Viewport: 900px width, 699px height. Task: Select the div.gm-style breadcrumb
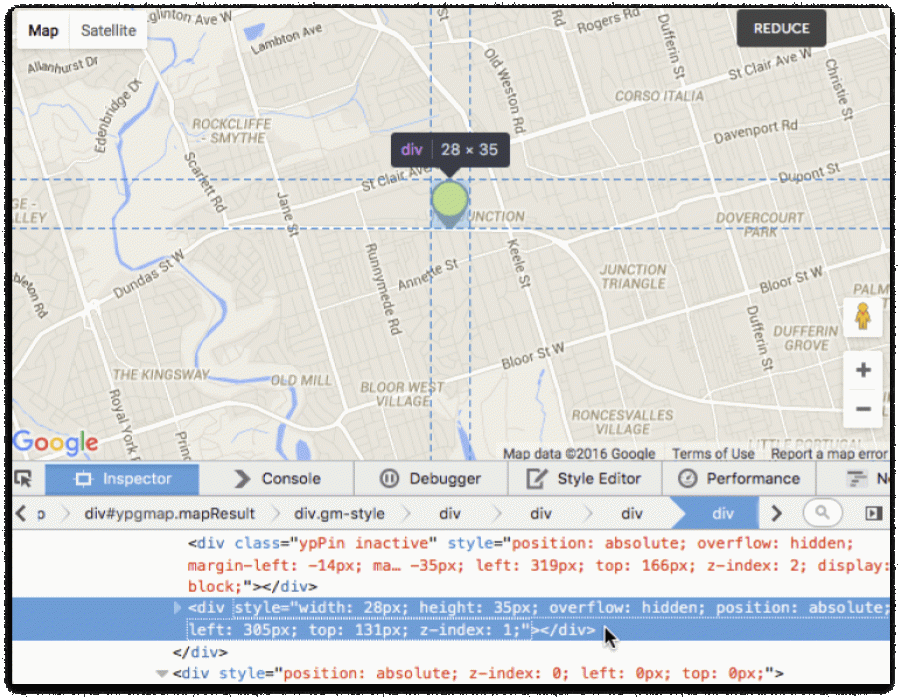[x=339, y=513]
